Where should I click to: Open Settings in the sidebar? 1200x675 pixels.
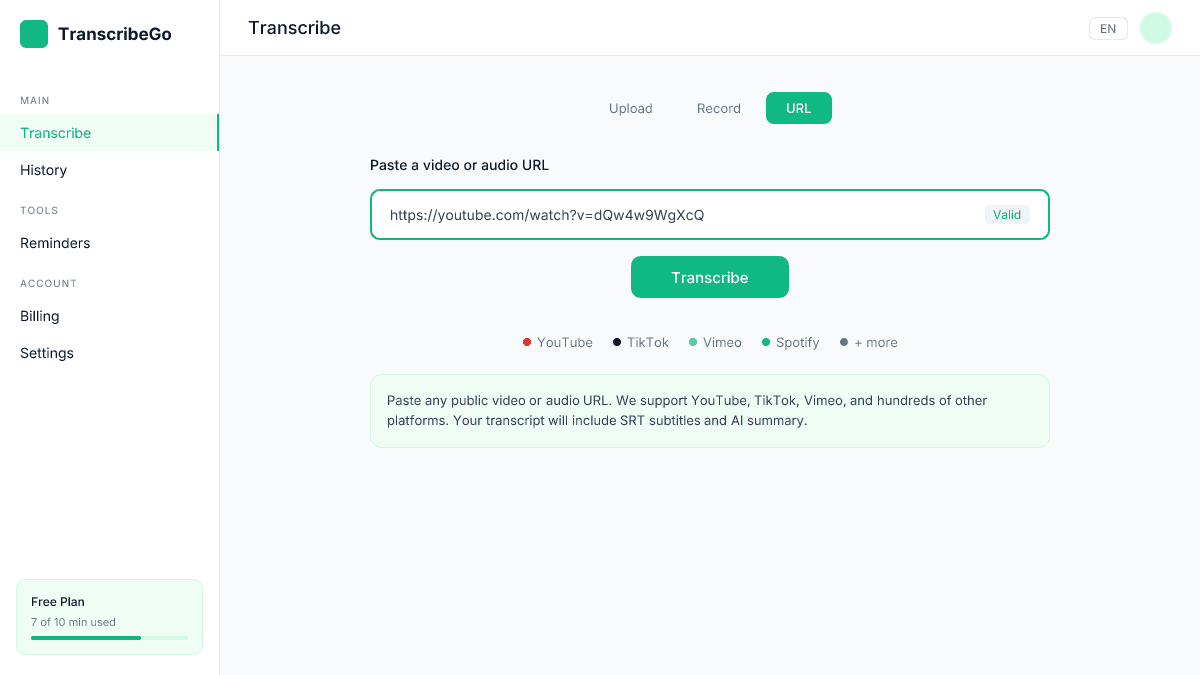pos(46,353)
